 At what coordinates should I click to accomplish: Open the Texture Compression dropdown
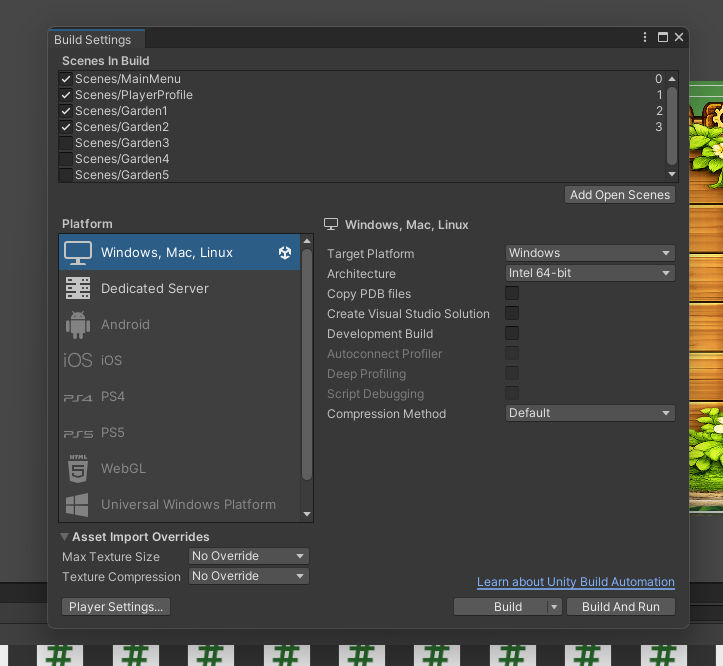(249, 576)
